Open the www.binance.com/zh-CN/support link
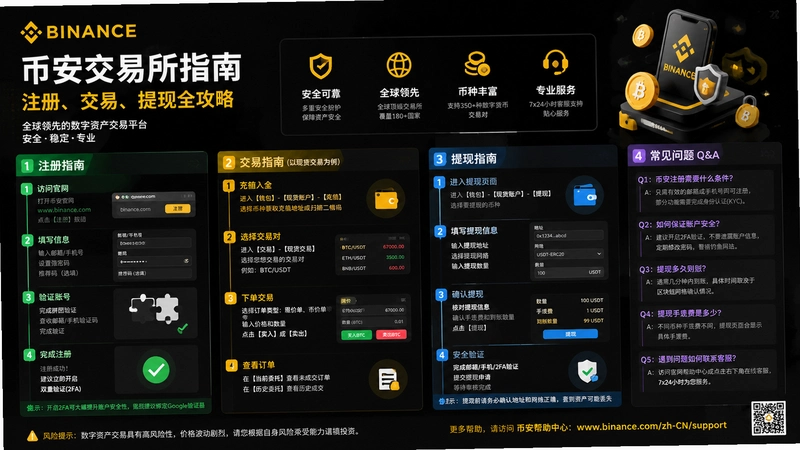 (652, 426)
